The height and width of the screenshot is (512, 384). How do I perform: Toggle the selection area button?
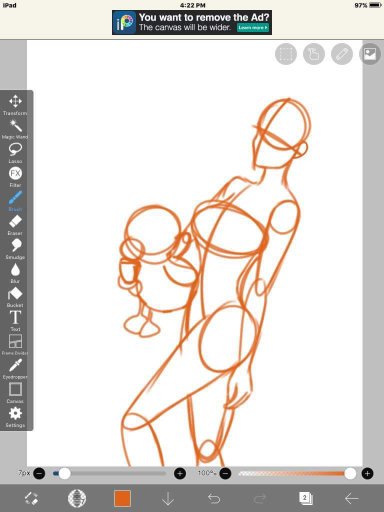286,54
